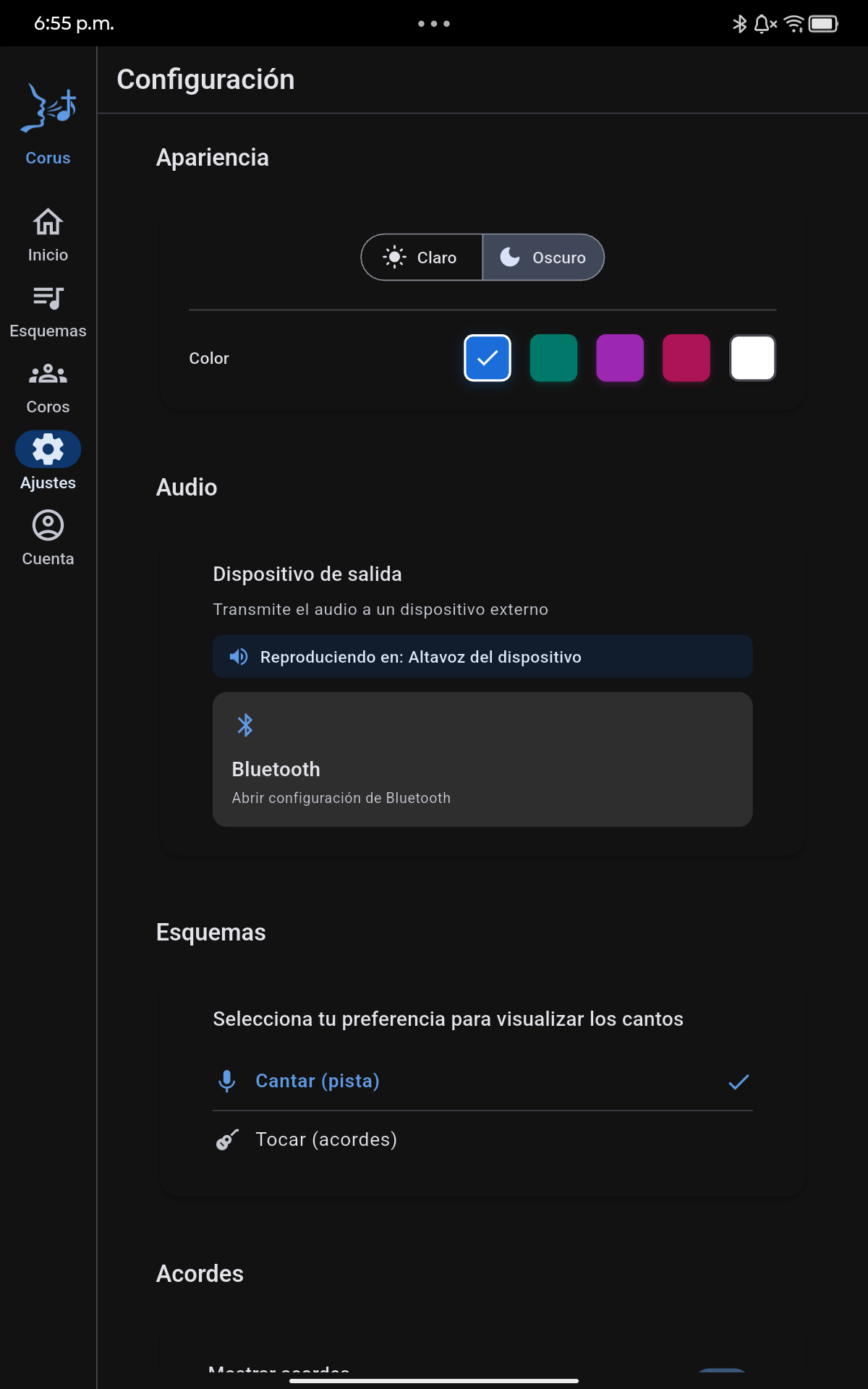Select Cantar (pista) preference
Image resolution: width=868 pixels, height=1389 pixels.
(x=482, y=1081)
